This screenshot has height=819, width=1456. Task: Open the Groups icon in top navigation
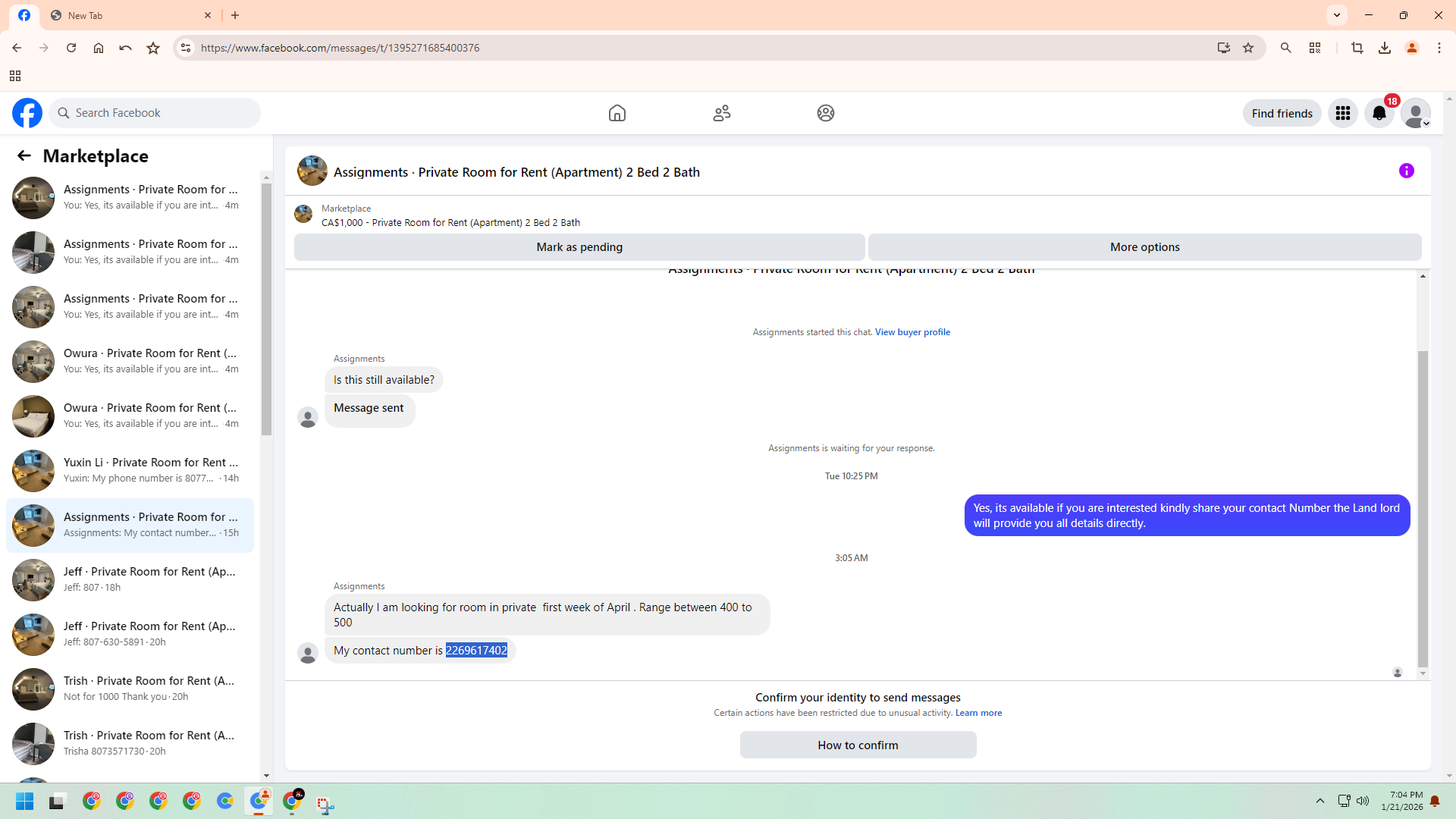click(825, 113)
